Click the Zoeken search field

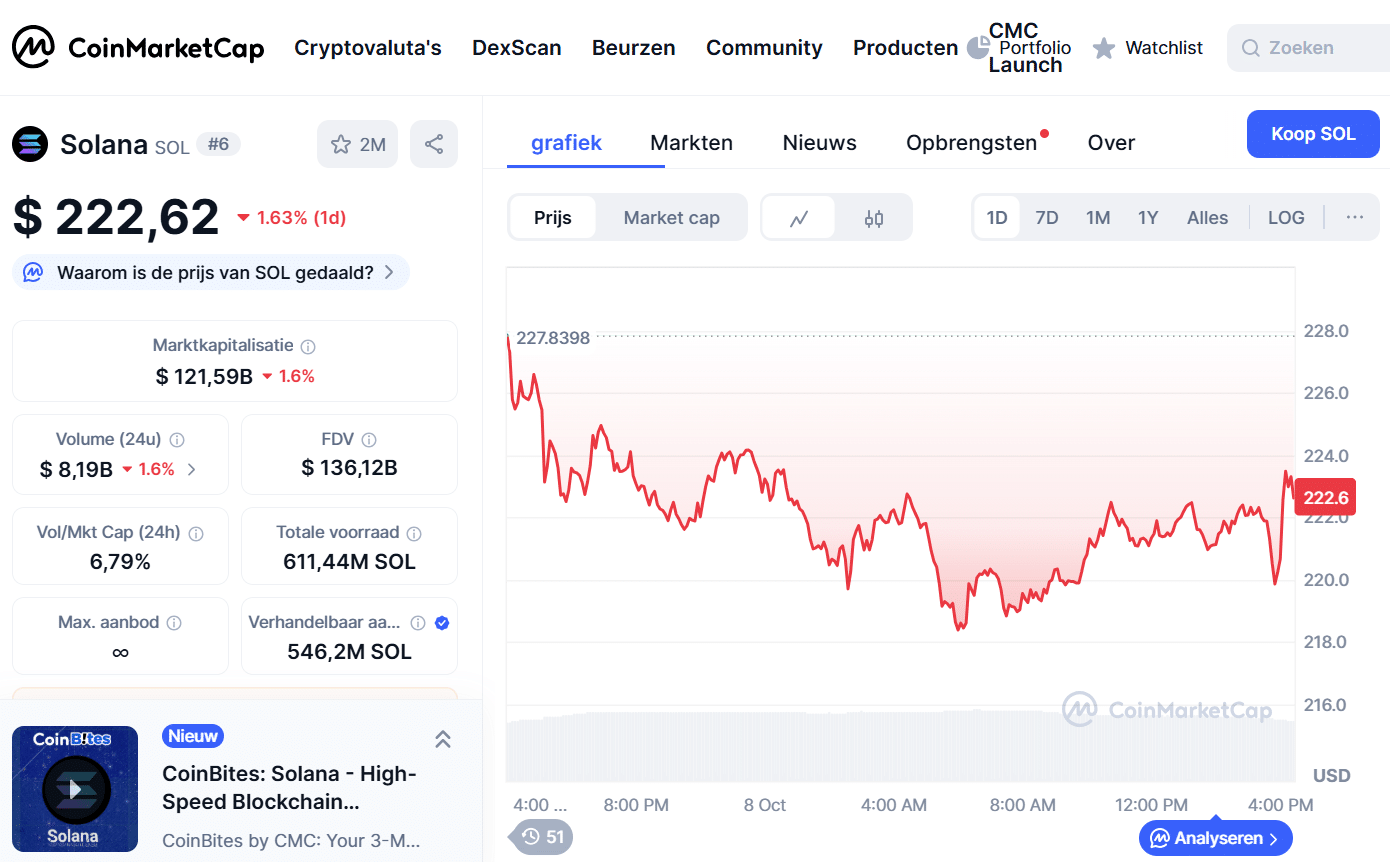[x=1310, y=47]
